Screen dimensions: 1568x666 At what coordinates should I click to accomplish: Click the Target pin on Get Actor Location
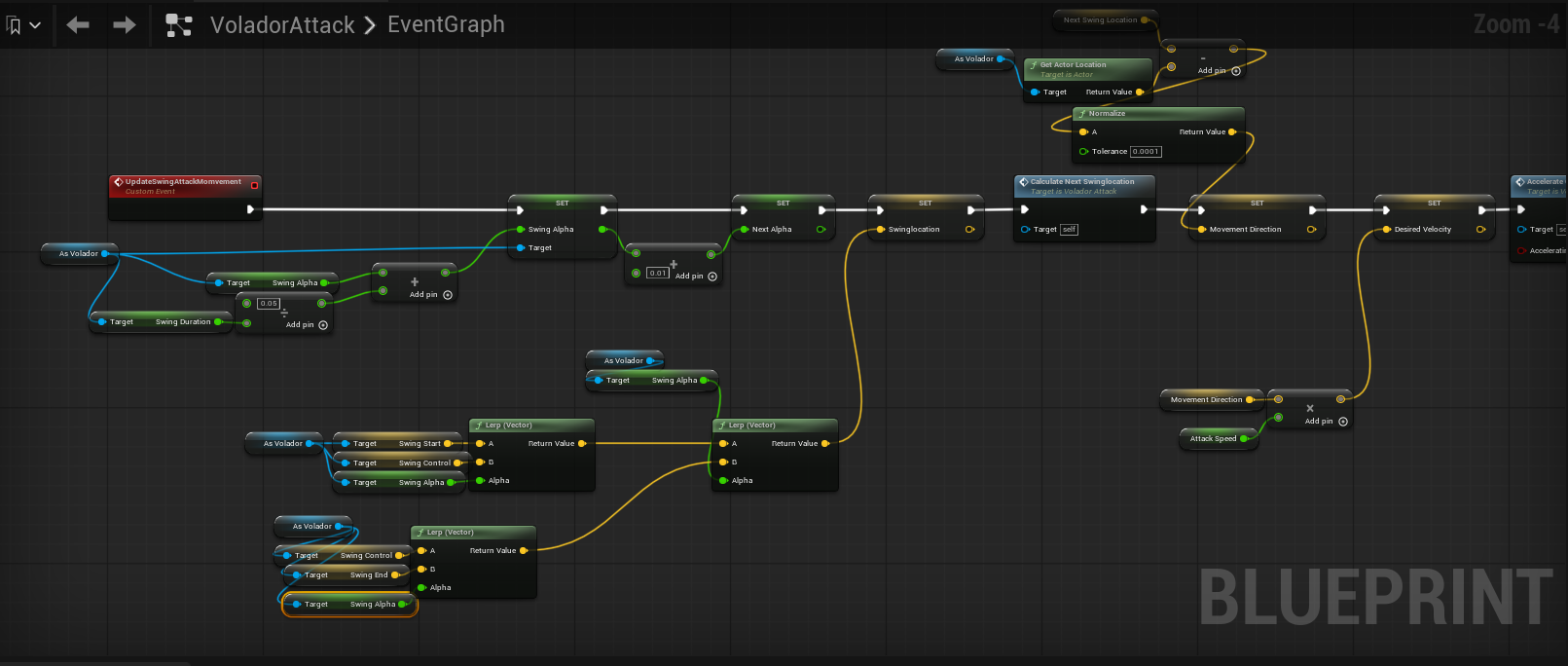point(1036,92)
